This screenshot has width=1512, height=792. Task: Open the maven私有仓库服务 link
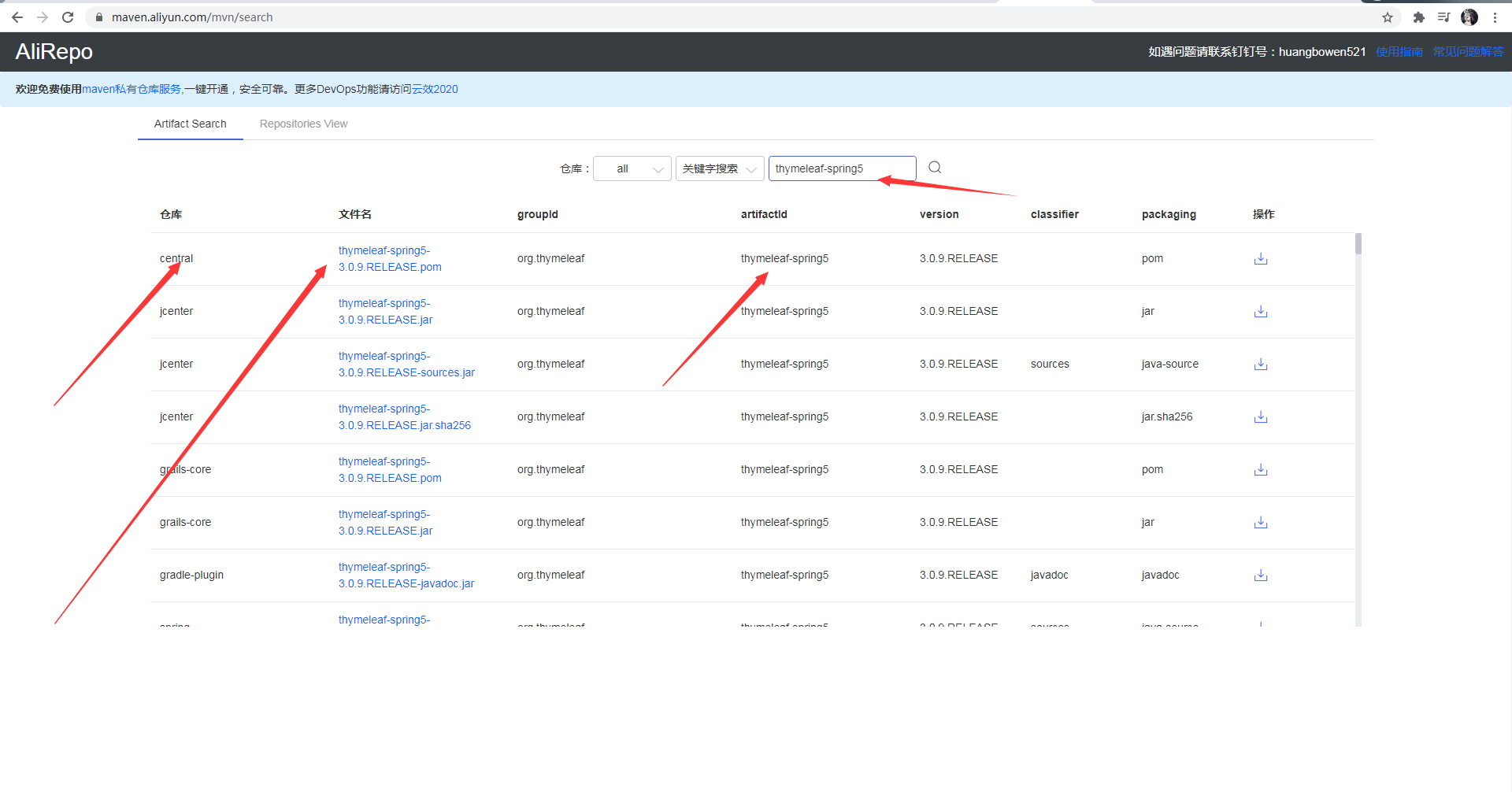coord(132,89)
